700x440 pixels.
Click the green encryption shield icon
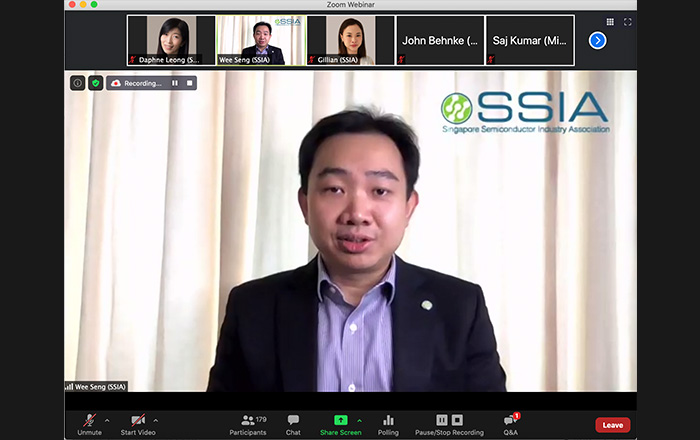95,83
